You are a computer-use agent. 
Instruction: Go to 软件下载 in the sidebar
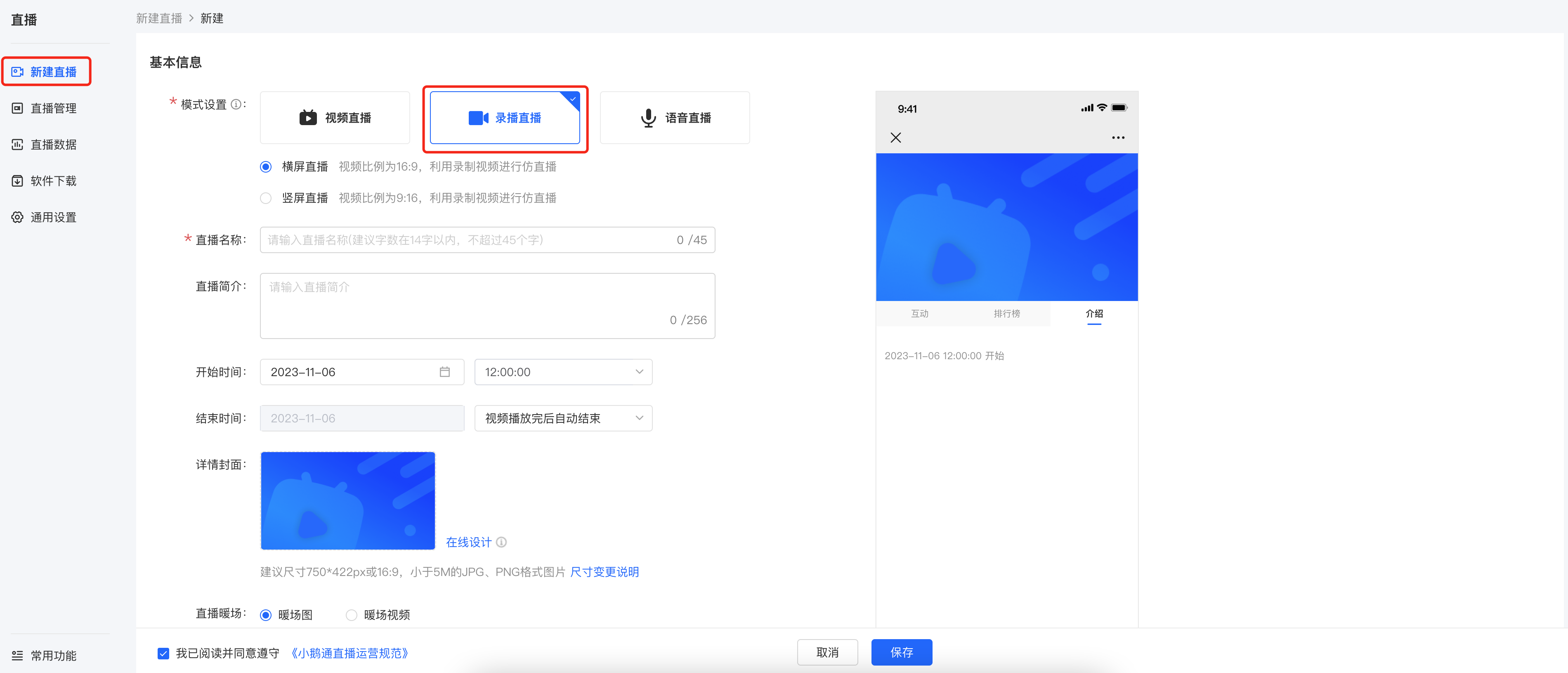(x=45, y=181)
